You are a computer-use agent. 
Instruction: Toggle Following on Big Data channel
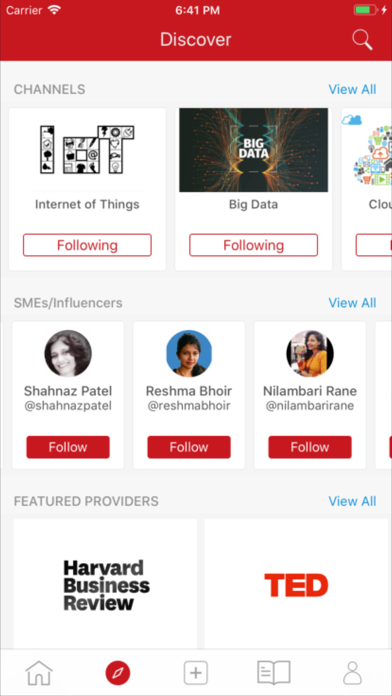click(x=253, y=245)
